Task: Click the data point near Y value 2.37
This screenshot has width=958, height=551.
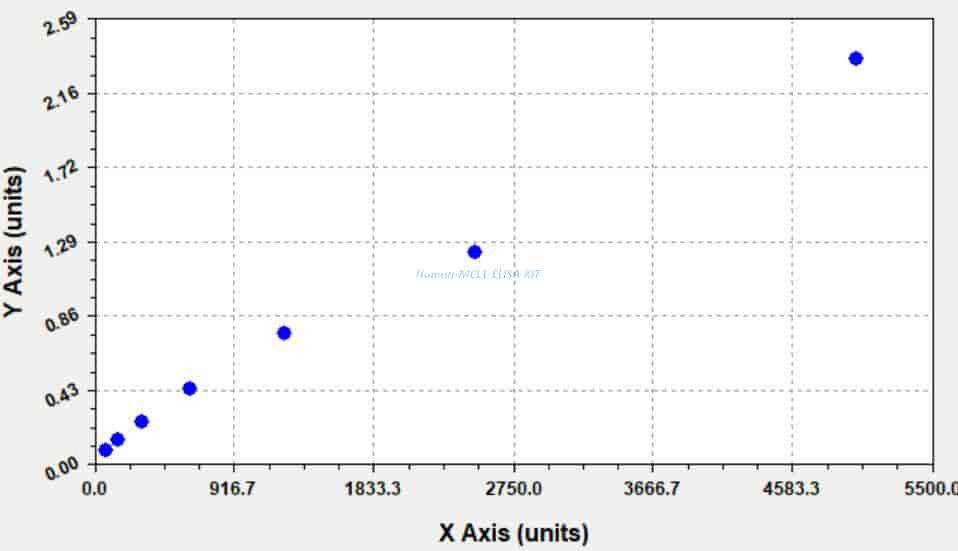Action: 855,59
